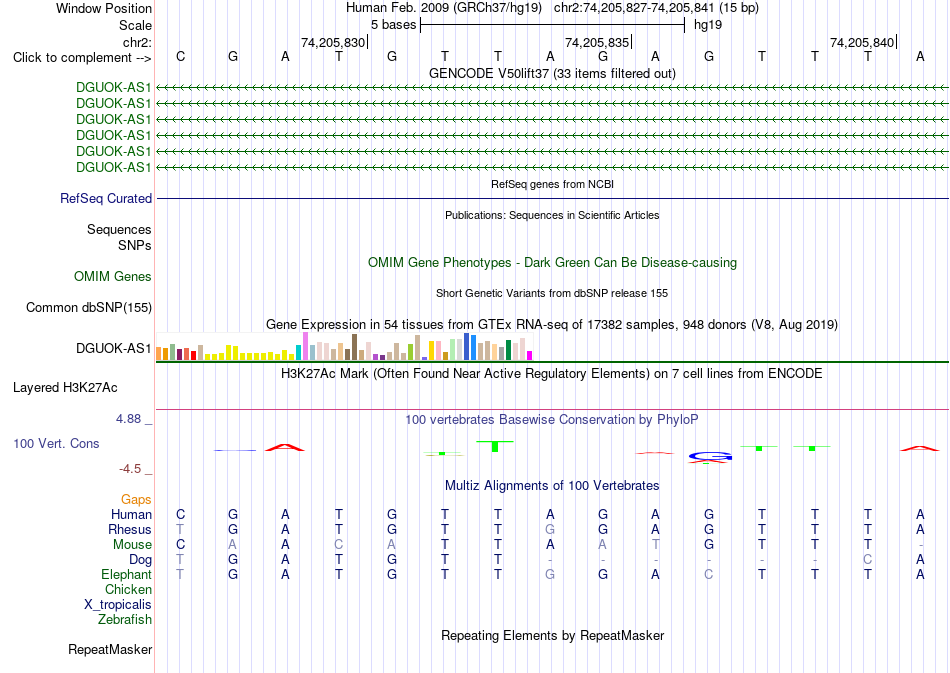Open 'Publications: Sequences in Scientific Articles' title
The height and width of the screenshot is (673, 950).
552,215
